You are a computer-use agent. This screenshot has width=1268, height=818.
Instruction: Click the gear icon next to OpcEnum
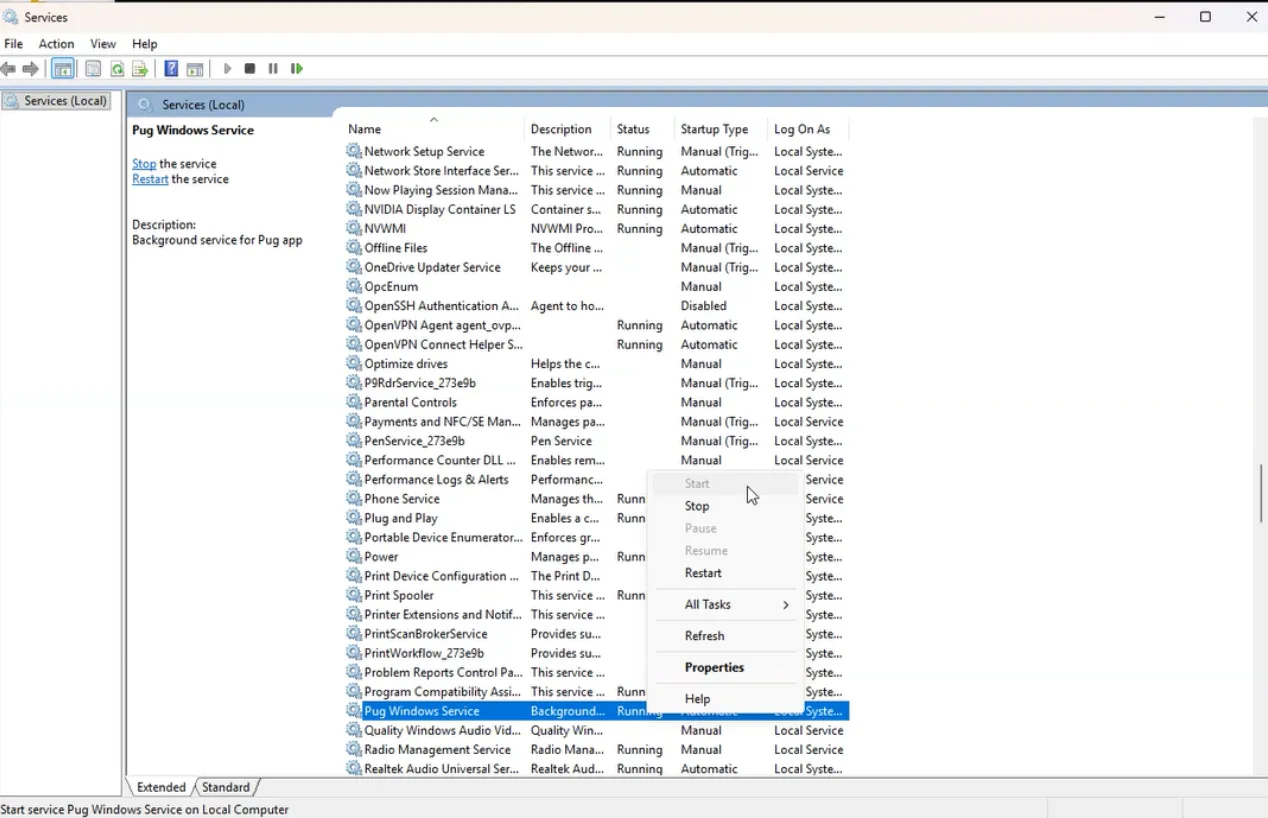tap(354, 286)
